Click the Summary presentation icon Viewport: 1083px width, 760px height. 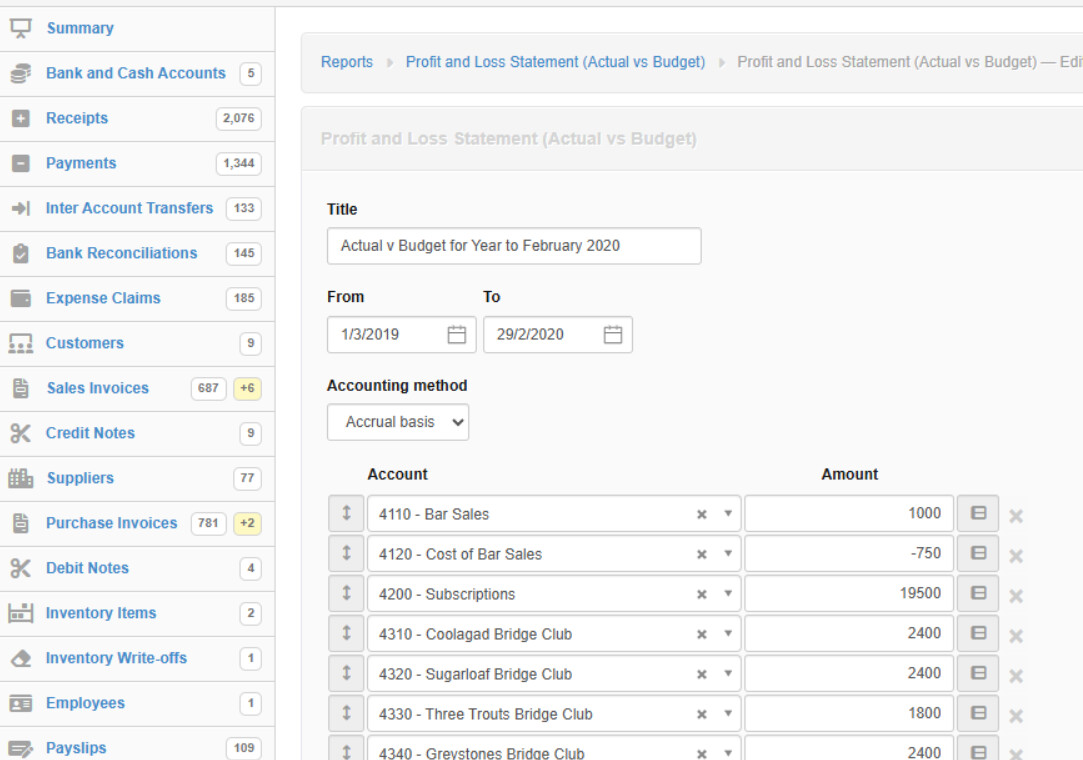coord(21,28)
